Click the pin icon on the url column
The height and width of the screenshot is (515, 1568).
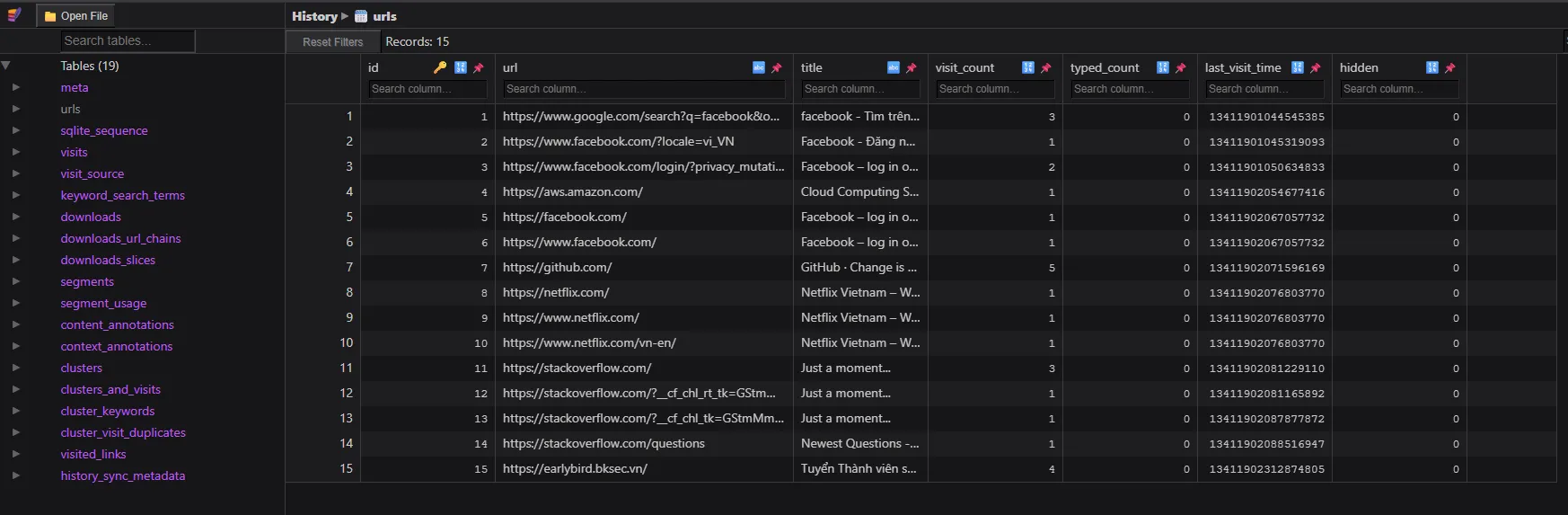pyautogui.click(x=777, y=67)
